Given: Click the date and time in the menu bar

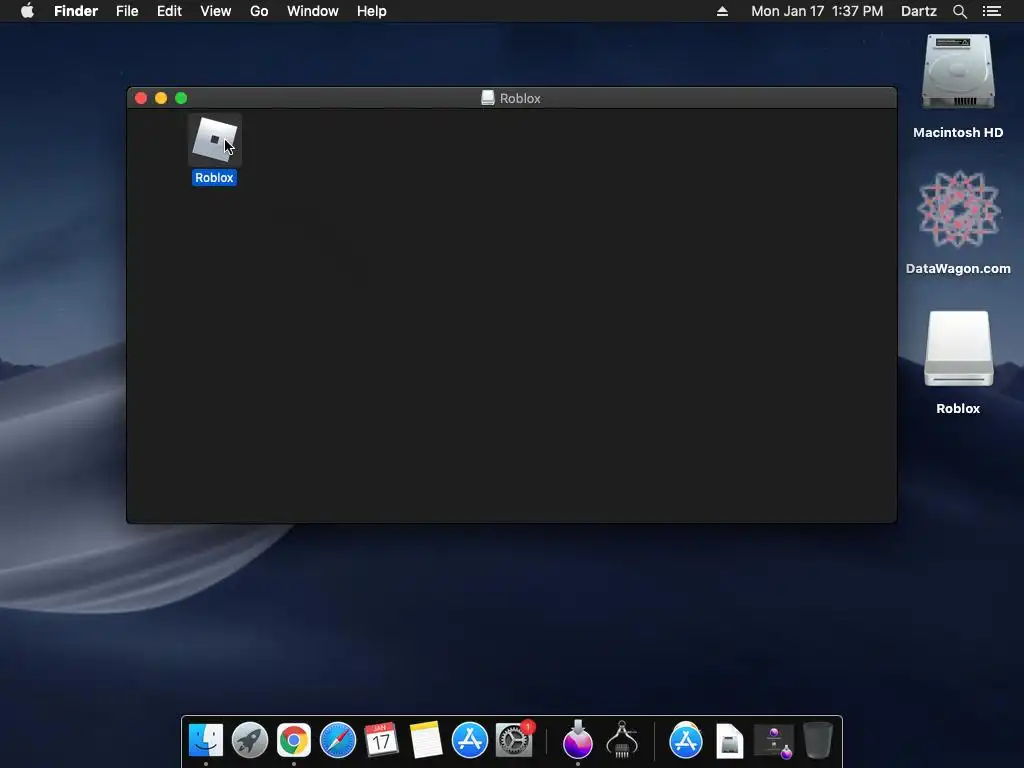Looking at the screenshot, I should [x=817, y=11].
